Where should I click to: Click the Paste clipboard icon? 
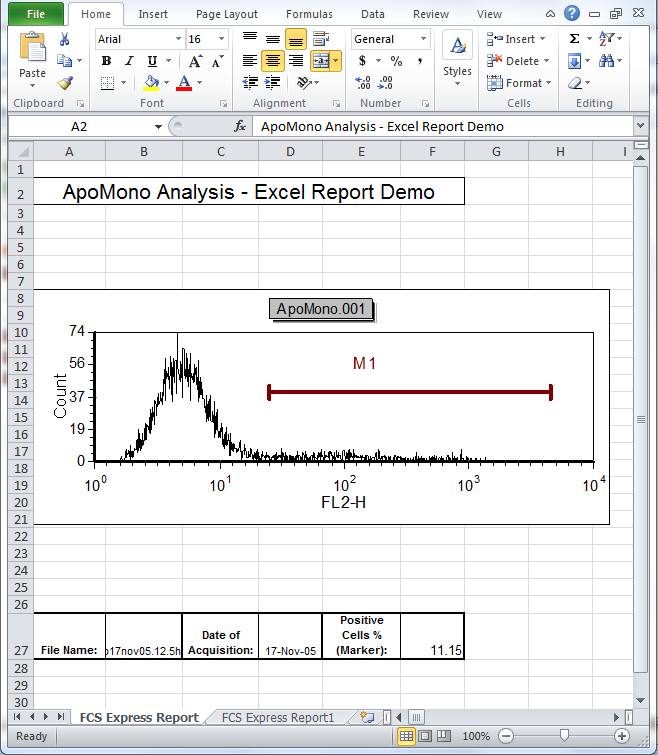(x=32, y=48)
